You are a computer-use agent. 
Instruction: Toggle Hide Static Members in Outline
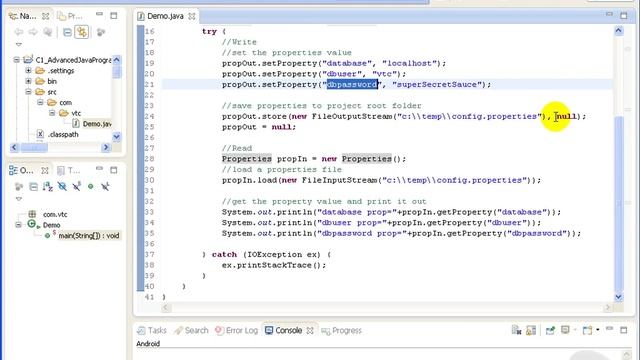pos(76,187)
